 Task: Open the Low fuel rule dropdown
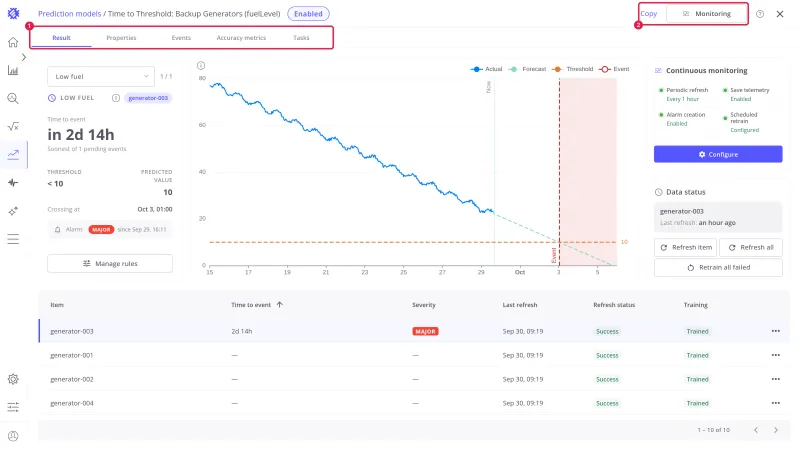(x=101, y=77)
